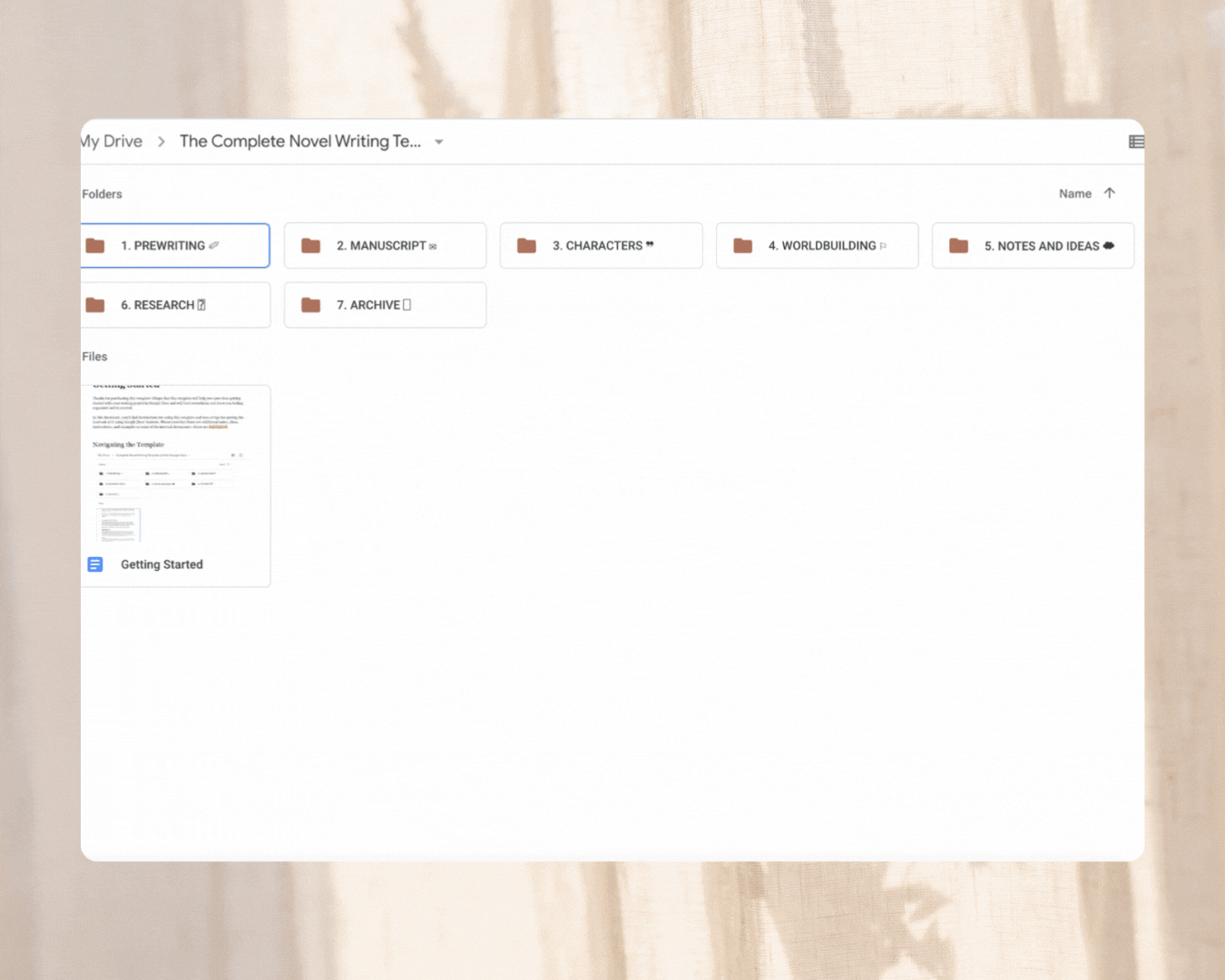Click the folder icon on 3. CHARACTERS
The width and height of the screenshot is (1225, 980).
(526, 245)
